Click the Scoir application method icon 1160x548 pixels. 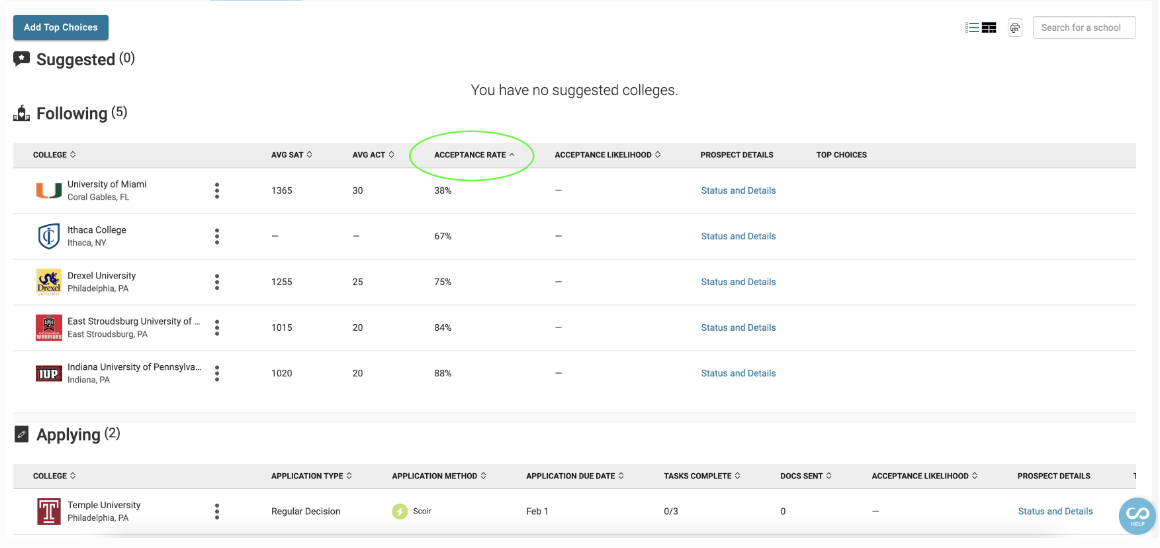point(400,511)
